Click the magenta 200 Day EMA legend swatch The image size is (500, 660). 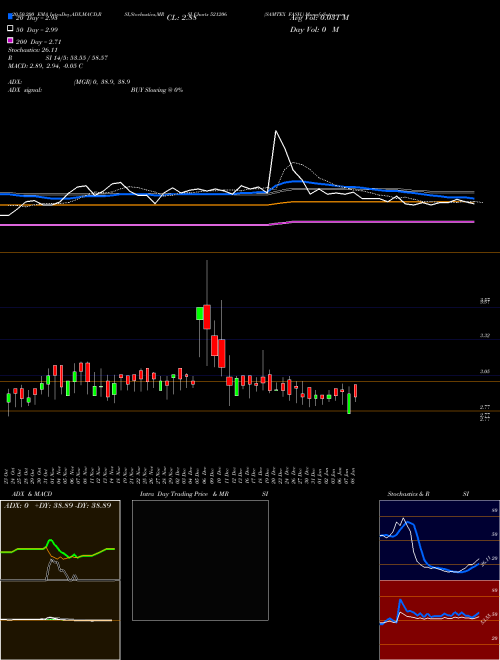[x=10, y=41]
